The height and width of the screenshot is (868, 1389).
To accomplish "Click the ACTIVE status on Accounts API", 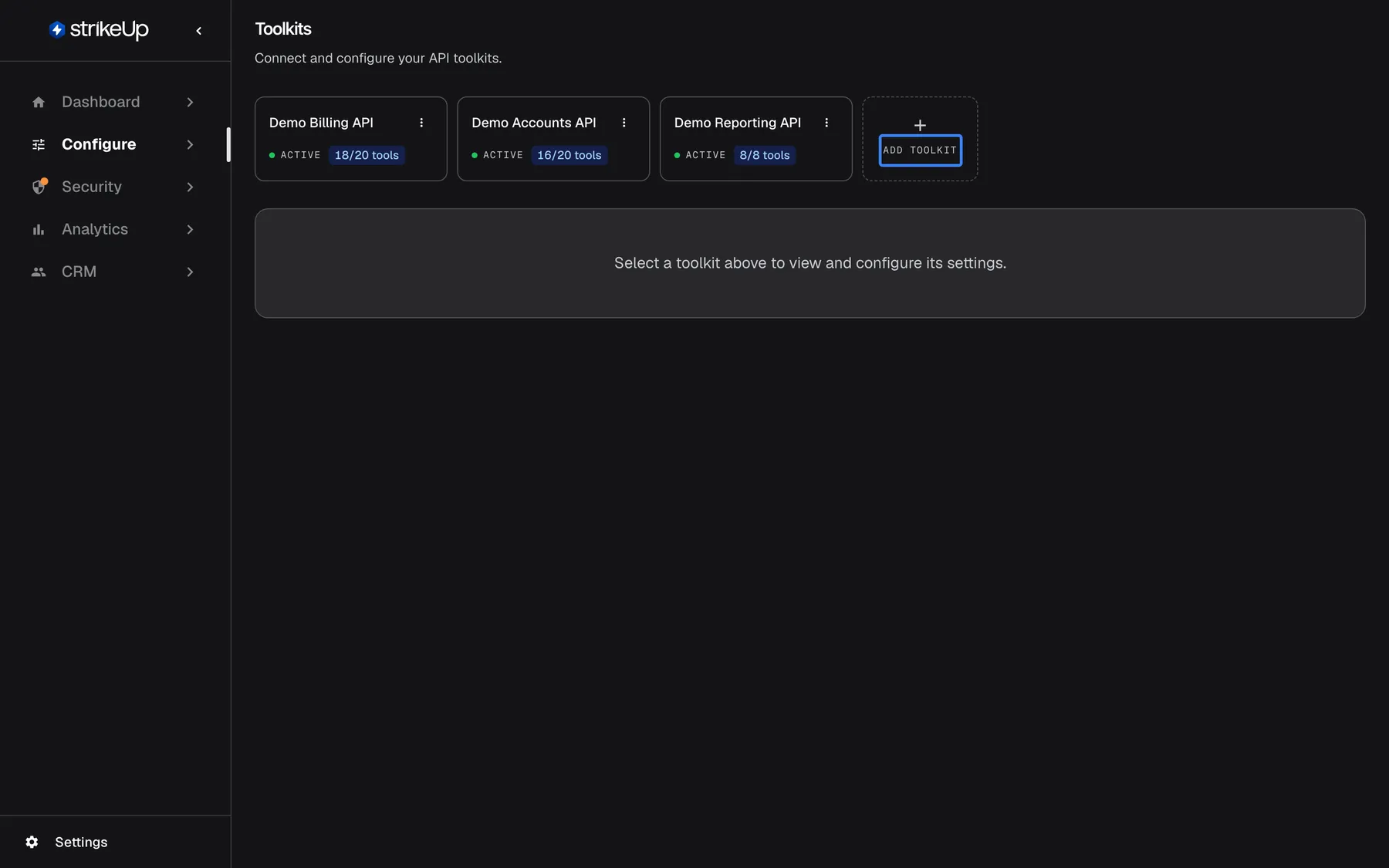I will tap(498, 155).
